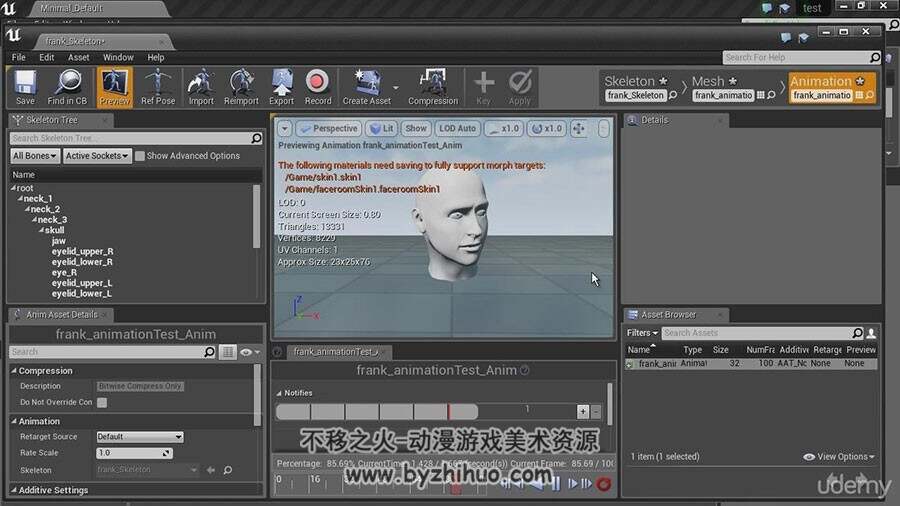Click the Skeleton Tree vertical scrollbar
The image size is (900, 506).
click(x=257, y=217)
